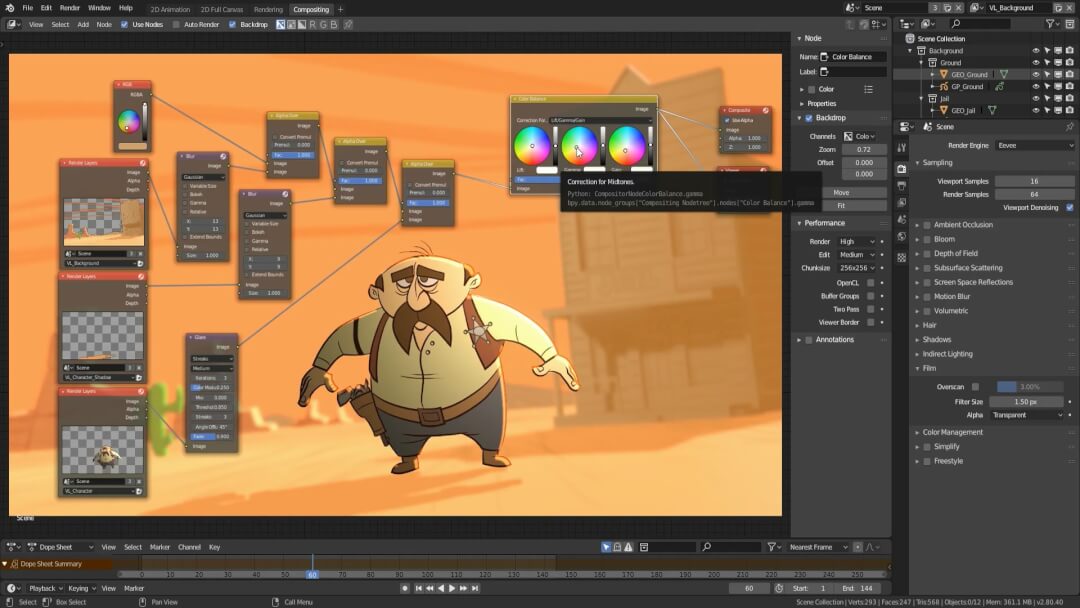This screenshot has height=608, width=1080.
Task: Enable Only Selected filter in Dope Sheet
Action: point(605,547)
